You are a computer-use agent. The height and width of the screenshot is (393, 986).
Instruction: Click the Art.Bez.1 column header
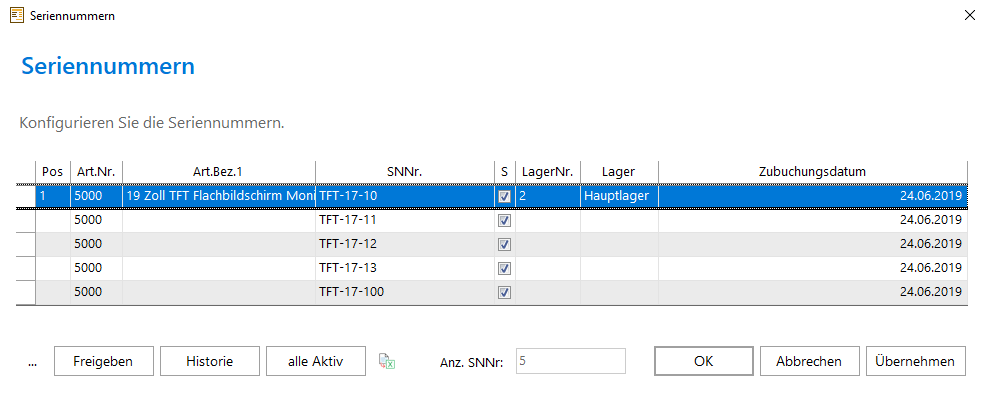[x=219, y=171]
